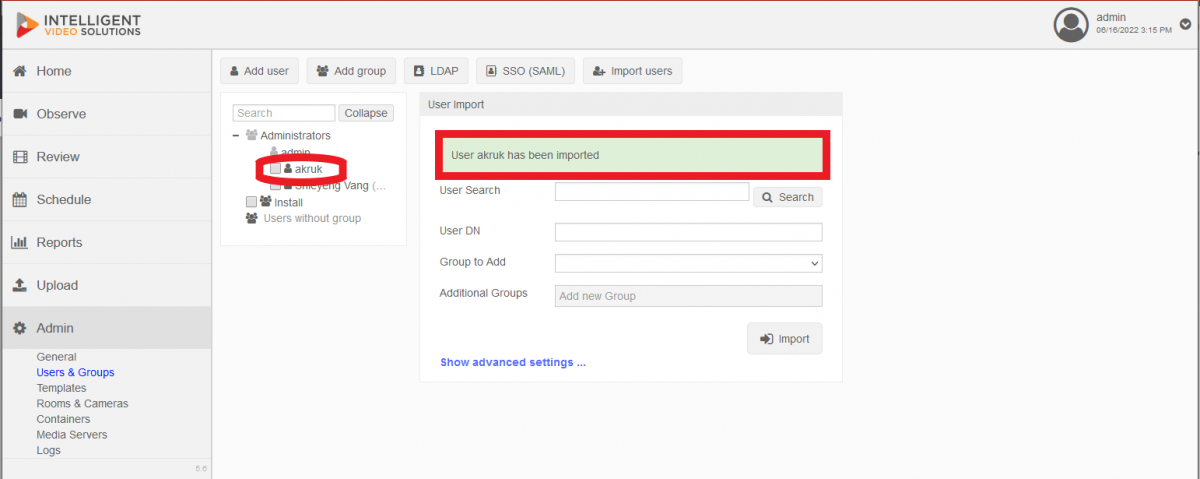This screenshot has width=1200, height=479.
Task: Click the Review film icon
Action: [x=19, y=157]
